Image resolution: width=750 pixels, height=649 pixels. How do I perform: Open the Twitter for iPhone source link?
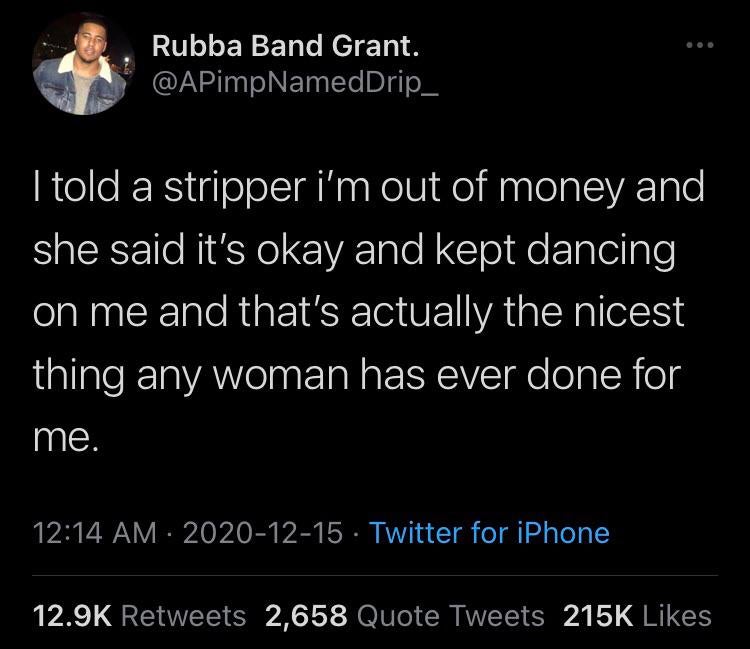tap(489, 531)
